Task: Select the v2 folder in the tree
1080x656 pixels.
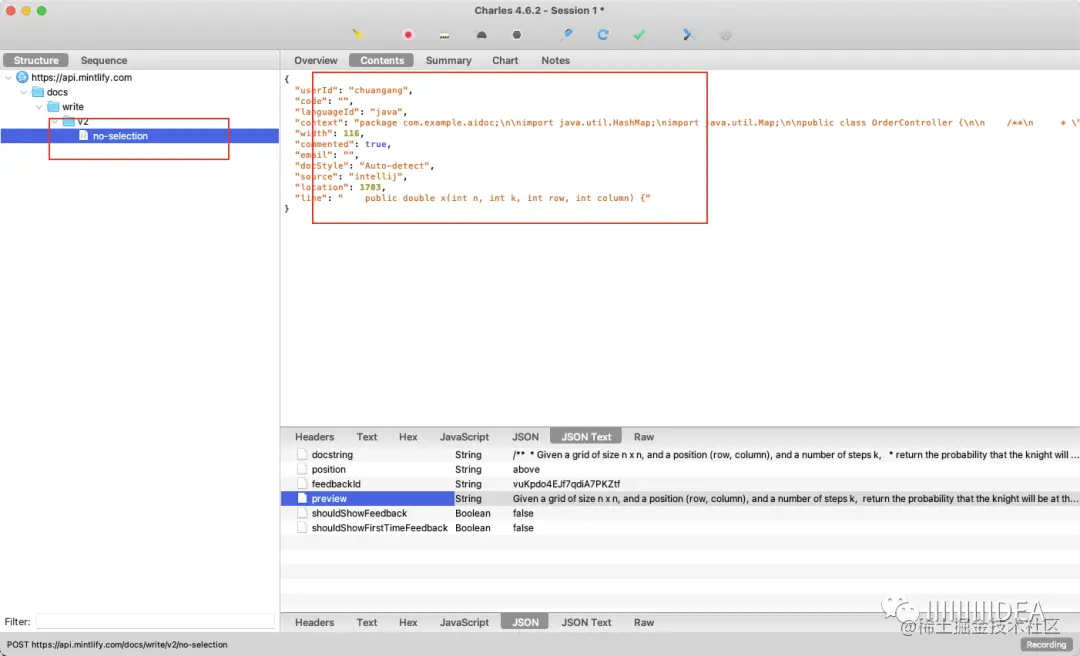Action: click(83, 121)
